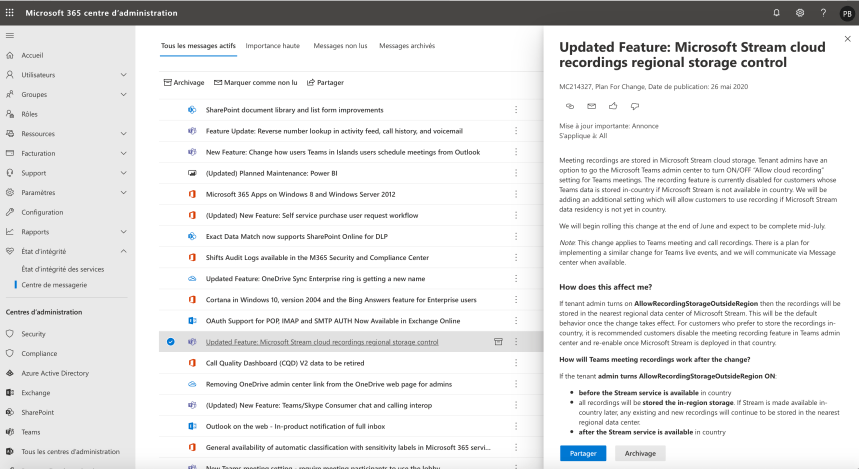Switch to the Importance haute tab

point(272,46)
